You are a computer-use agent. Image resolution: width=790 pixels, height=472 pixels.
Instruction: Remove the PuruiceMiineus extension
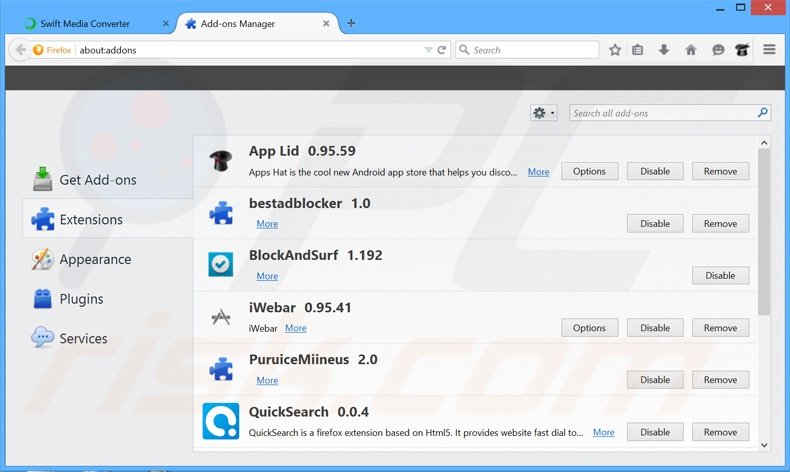pos(720,380)
